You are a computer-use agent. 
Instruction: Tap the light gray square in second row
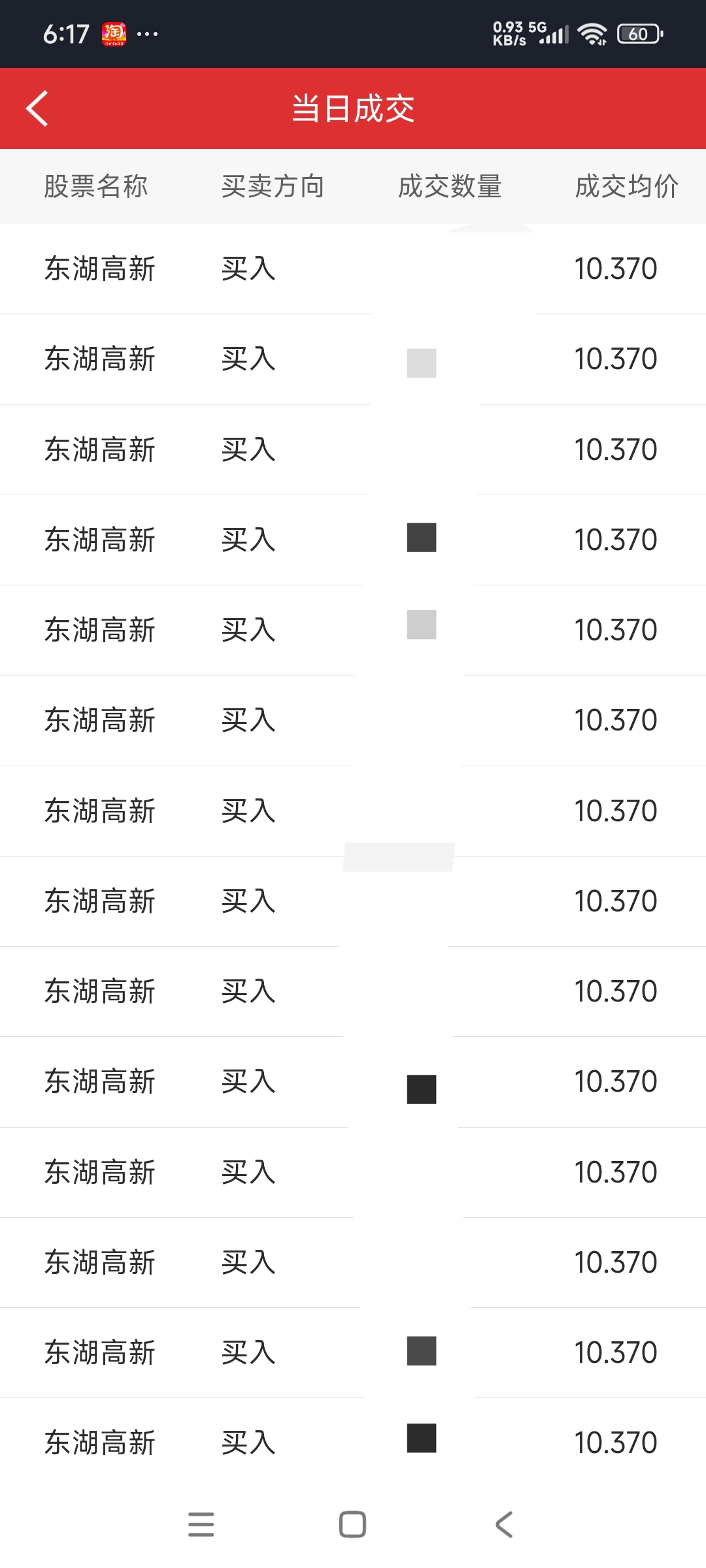(422, 363)
